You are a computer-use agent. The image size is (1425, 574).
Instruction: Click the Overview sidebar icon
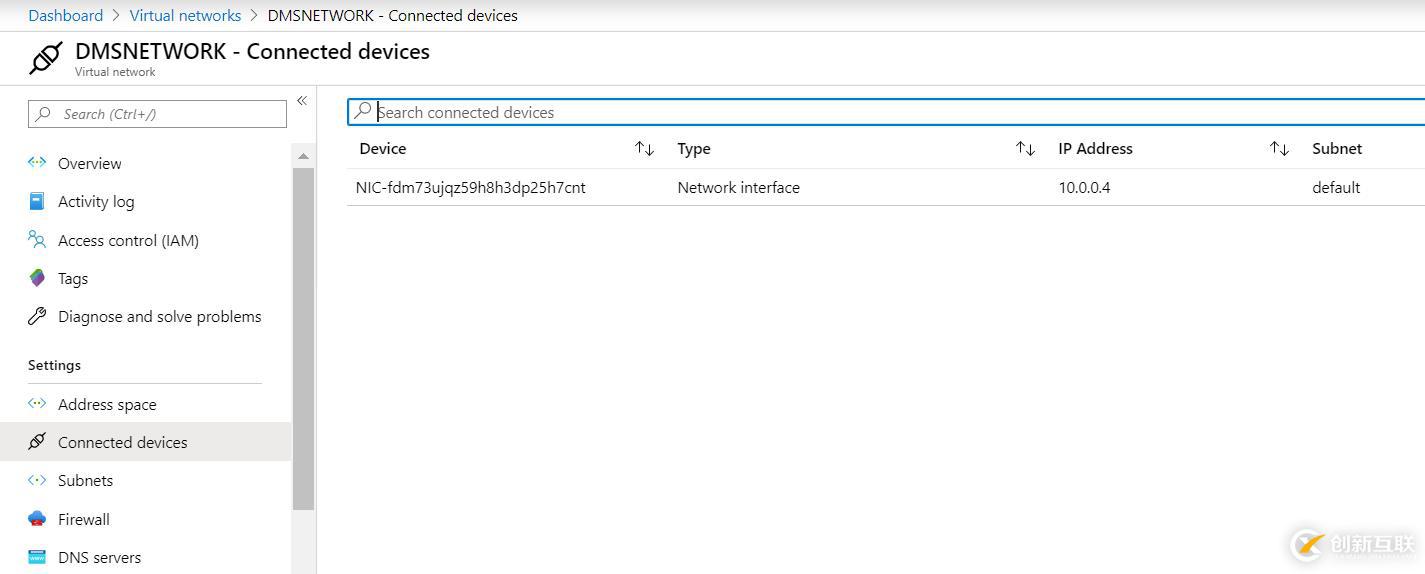[37, 162]
